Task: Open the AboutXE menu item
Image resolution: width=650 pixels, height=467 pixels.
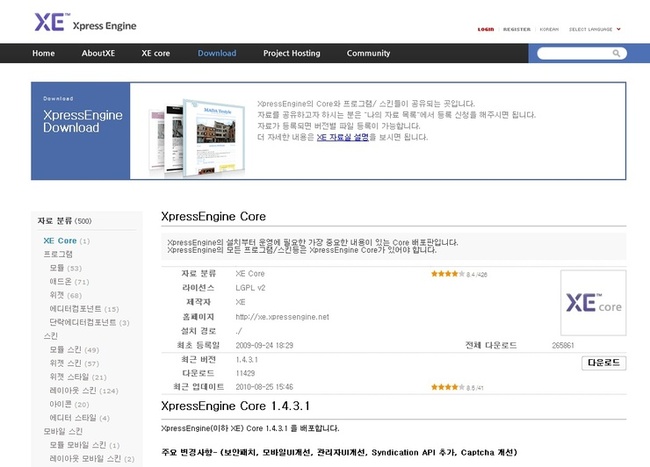Action: click(98, 53)
